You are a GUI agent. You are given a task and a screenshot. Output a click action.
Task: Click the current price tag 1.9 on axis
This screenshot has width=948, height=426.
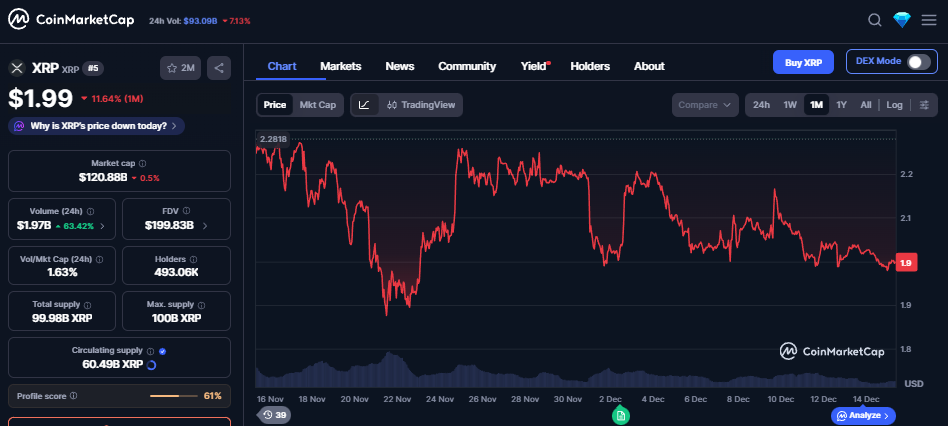[x=906, y=263]
